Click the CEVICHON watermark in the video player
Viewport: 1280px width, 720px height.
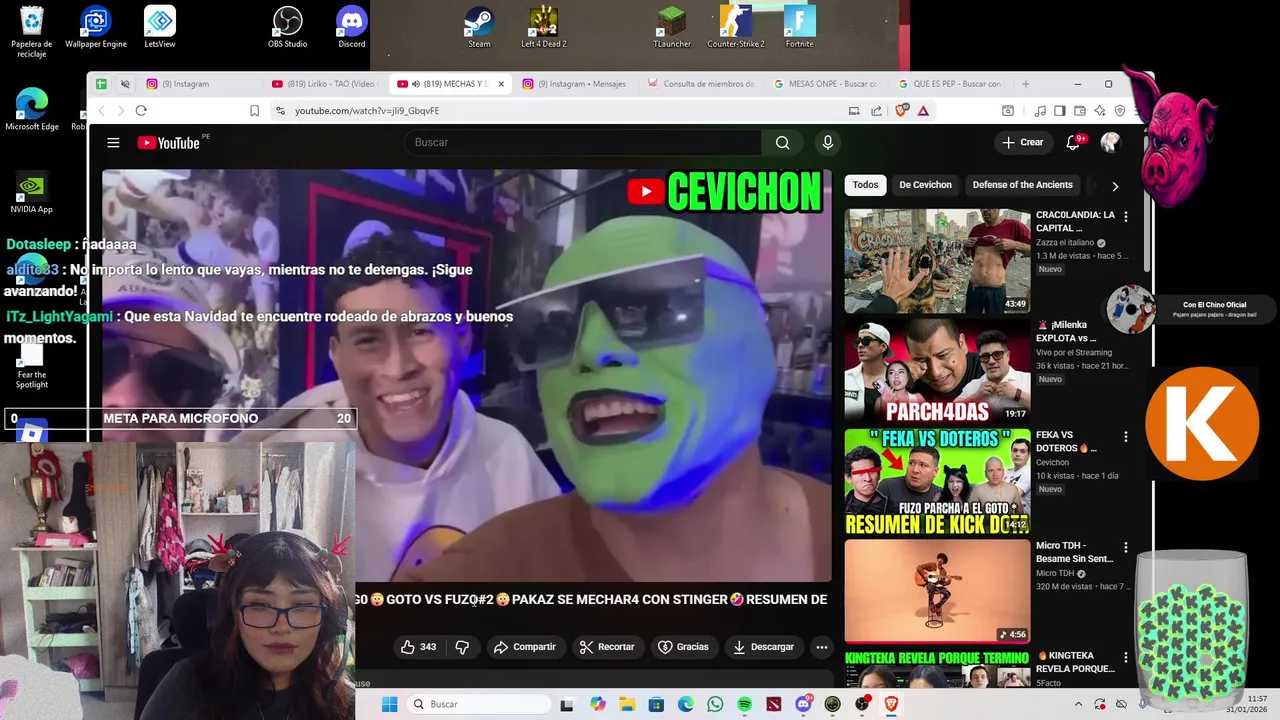pyautogui.click(x=725, y=192)
